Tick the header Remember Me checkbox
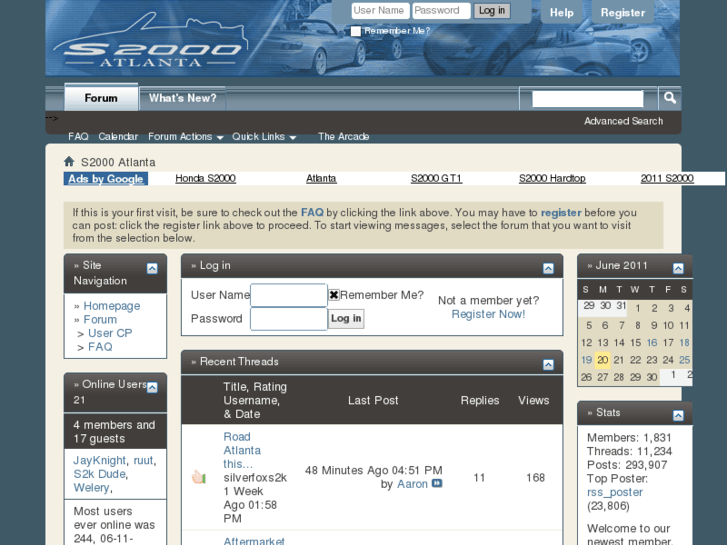This screenshot has width=727, height=545. click(356, 31)
